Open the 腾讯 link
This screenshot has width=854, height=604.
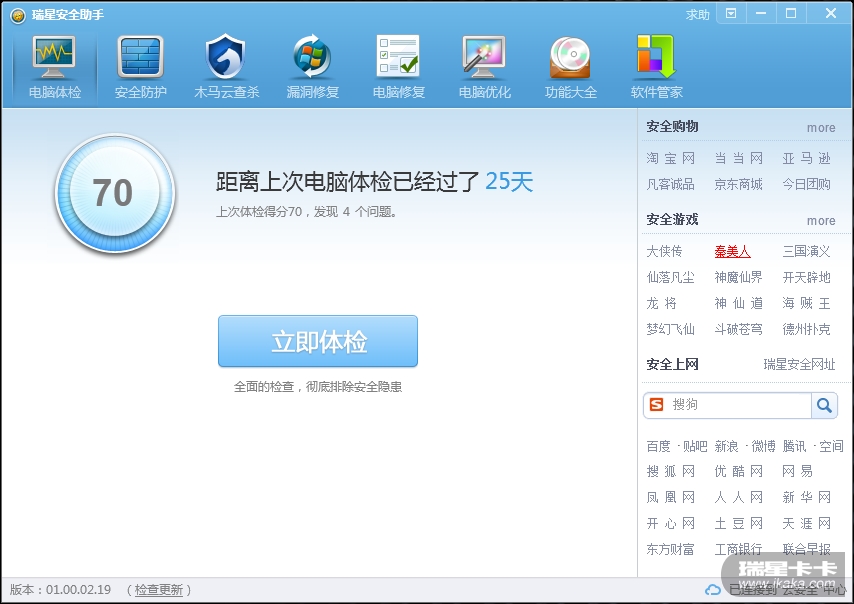795,447
